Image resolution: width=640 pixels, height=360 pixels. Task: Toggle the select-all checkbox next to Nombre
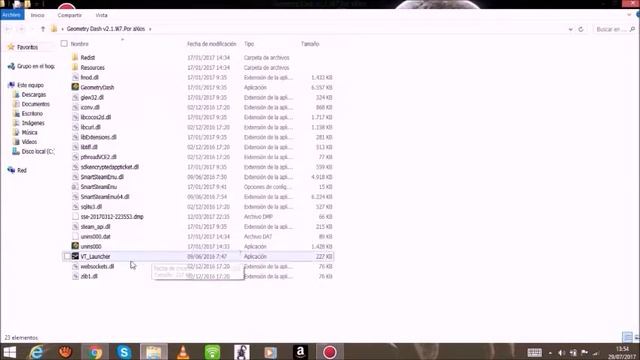tap(64, 43)
